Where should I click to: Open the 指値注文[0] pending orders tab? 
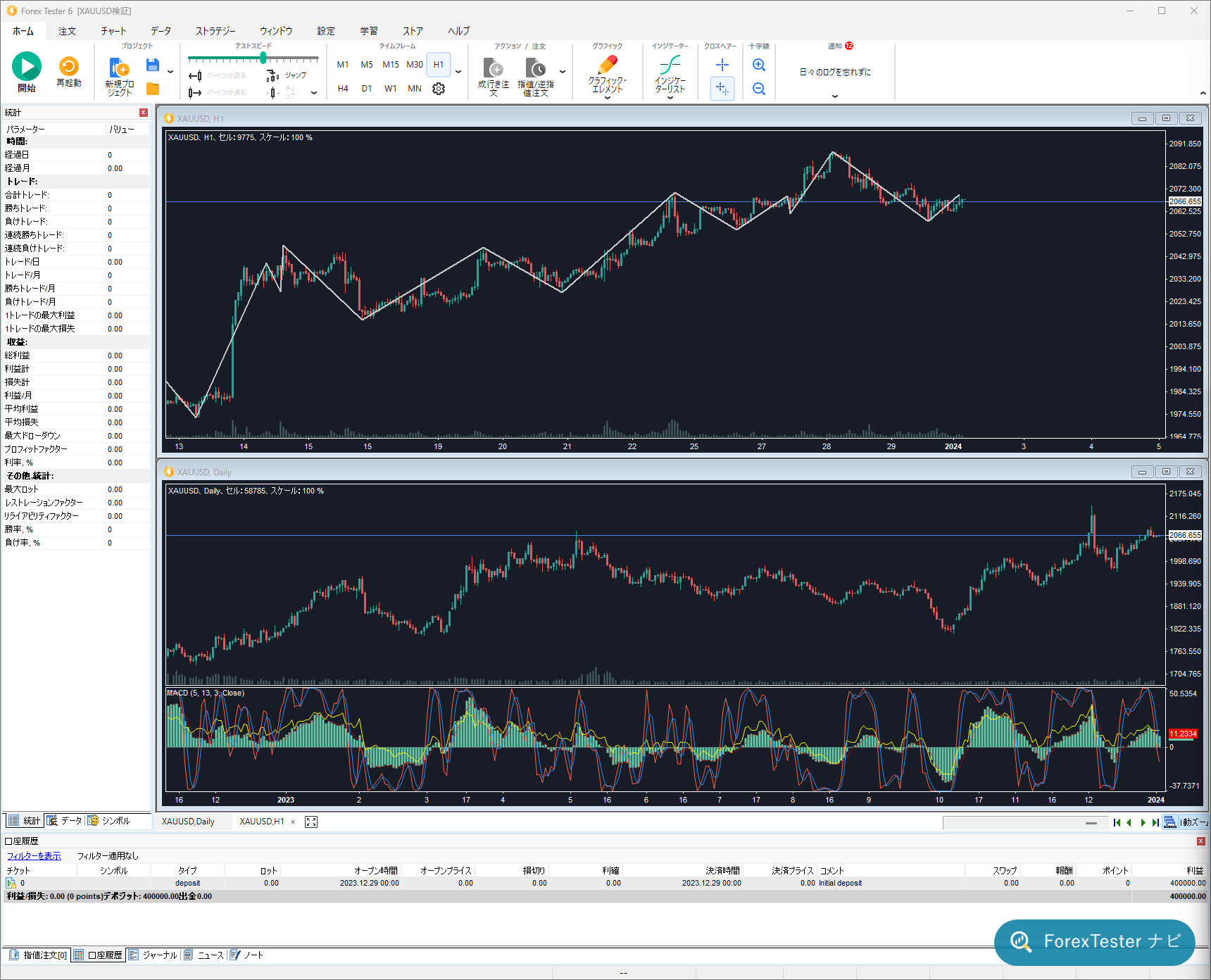click(39, 955)
